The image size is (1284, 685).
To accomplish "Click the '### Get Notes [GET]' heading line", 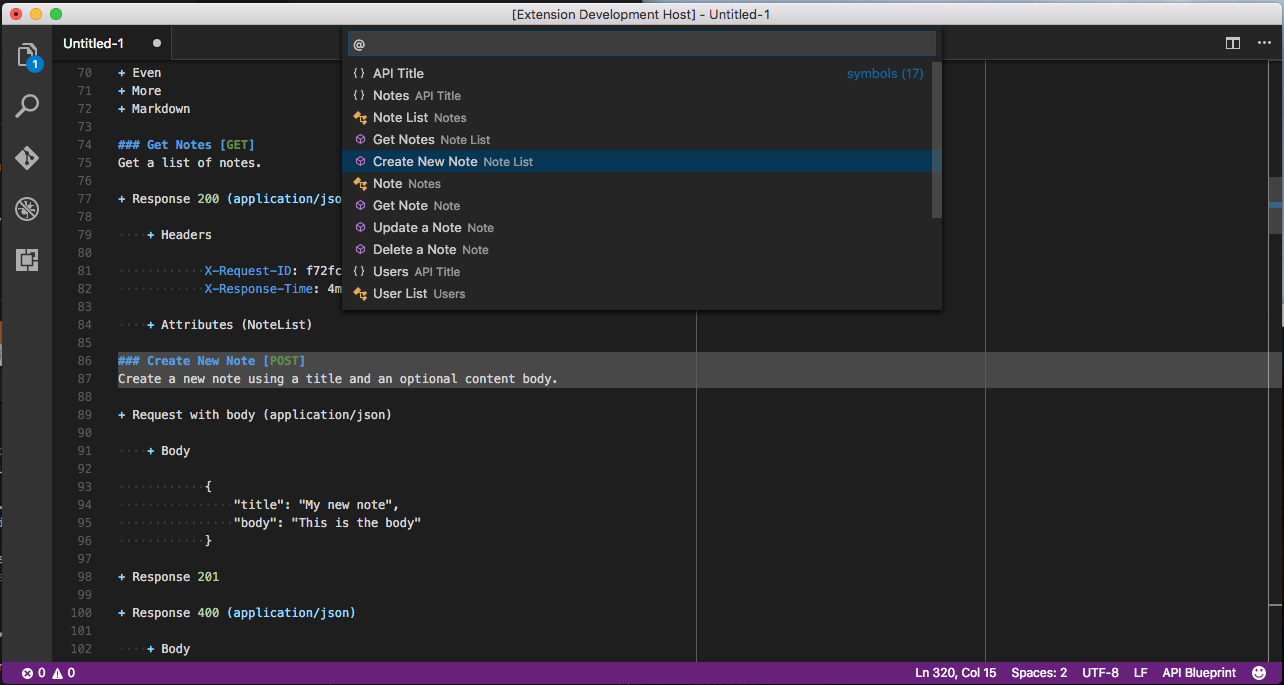I will [x=186, y=145].
